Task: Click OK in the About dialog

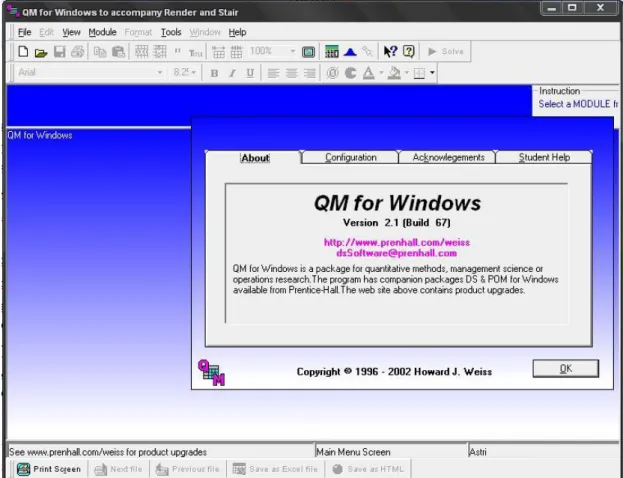Action: tap(565, 368)
